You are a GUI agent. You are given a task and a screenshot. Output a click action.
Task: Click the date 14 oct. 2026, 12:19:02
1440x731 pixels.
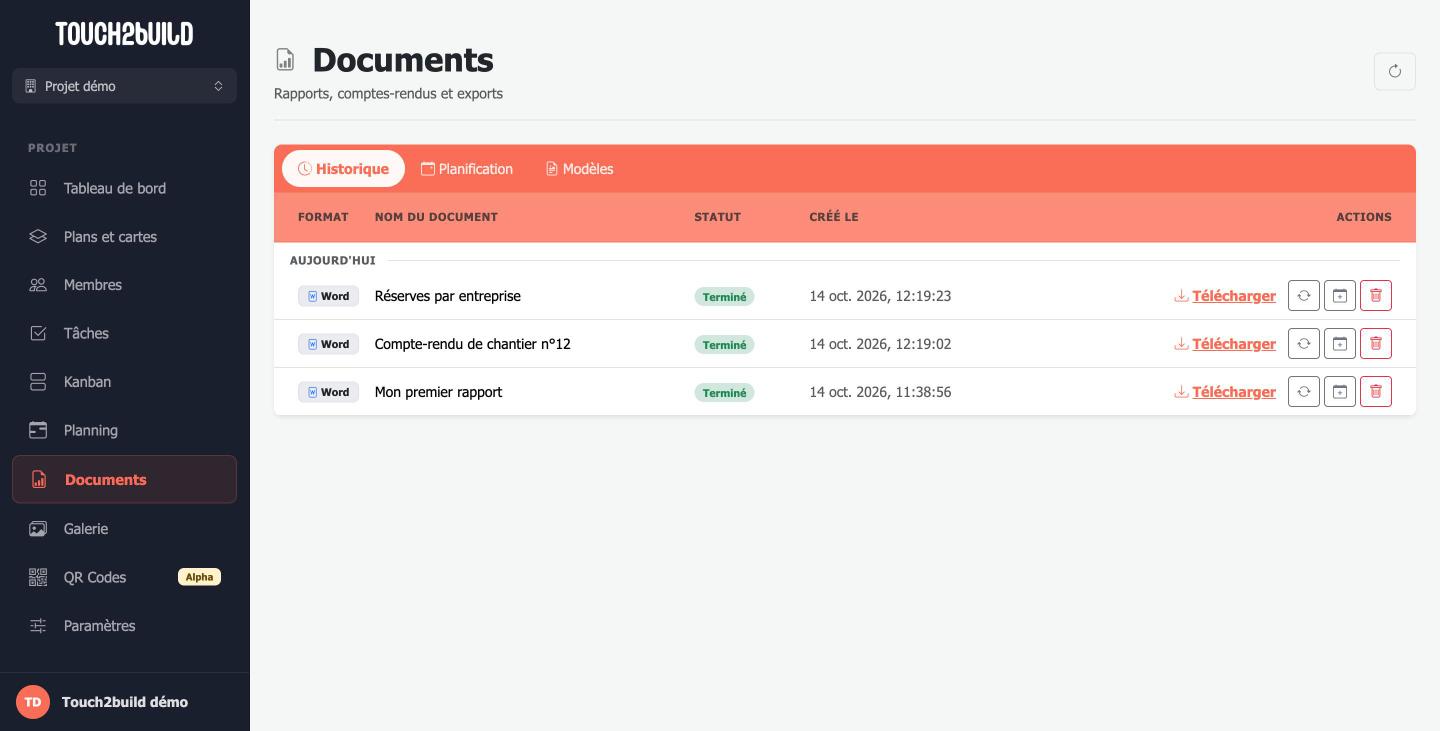coord(880,344)
